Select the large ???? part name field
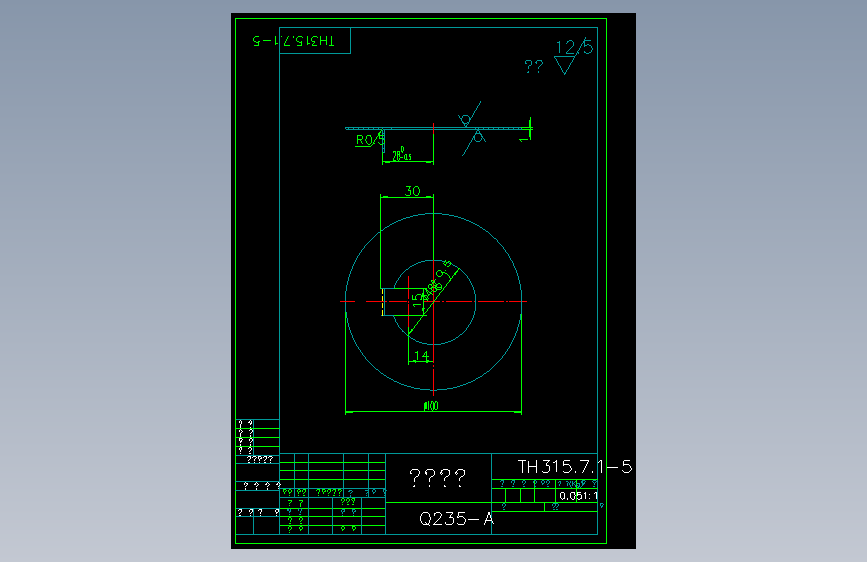Screen dimensions: 867x562 pyautogui.click(x=437, y=477)
